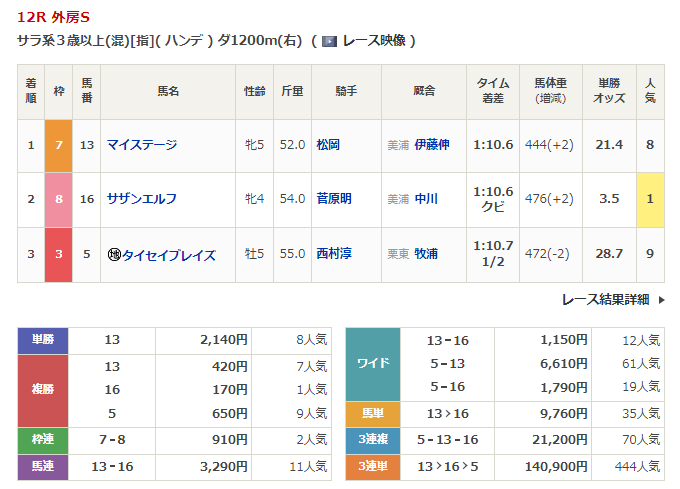Screen dimensions: 680x489
Task: Open jockey 西村淳 profile
Action: [x=334, y=255]
